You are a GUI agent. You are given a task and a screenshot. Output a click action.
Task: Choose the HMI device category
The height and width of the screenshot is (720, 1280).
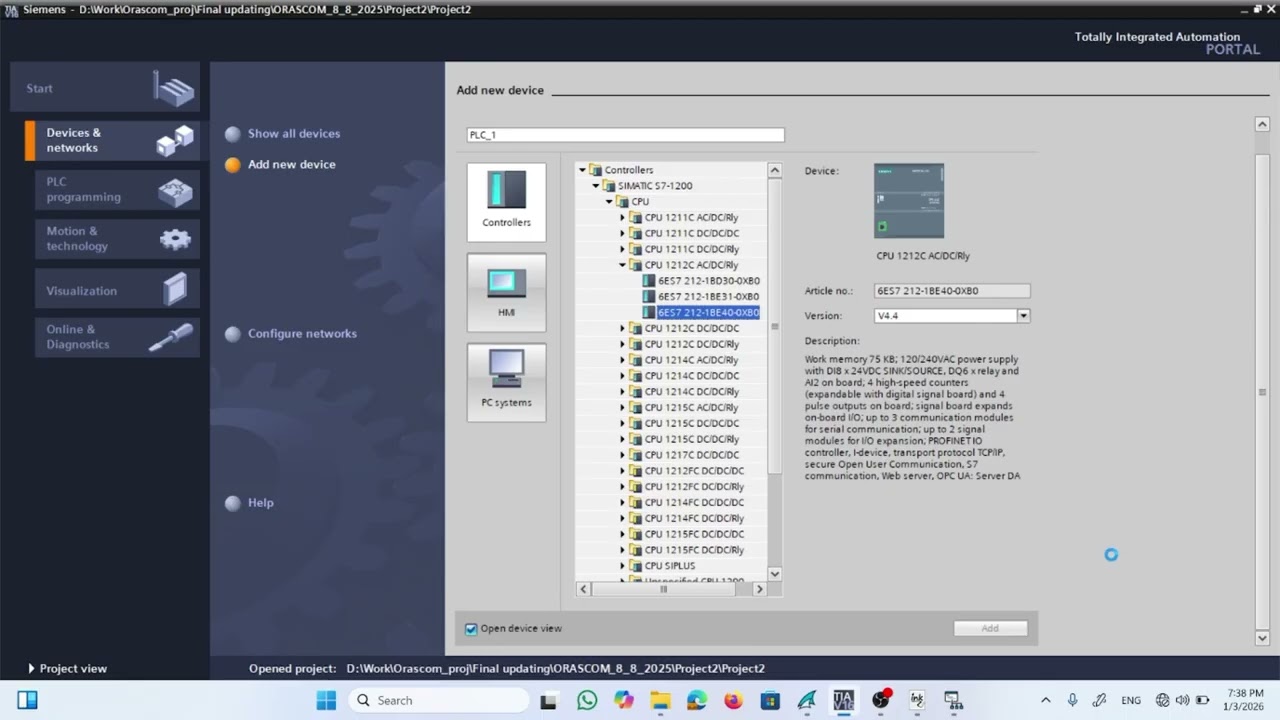point(506,292)
